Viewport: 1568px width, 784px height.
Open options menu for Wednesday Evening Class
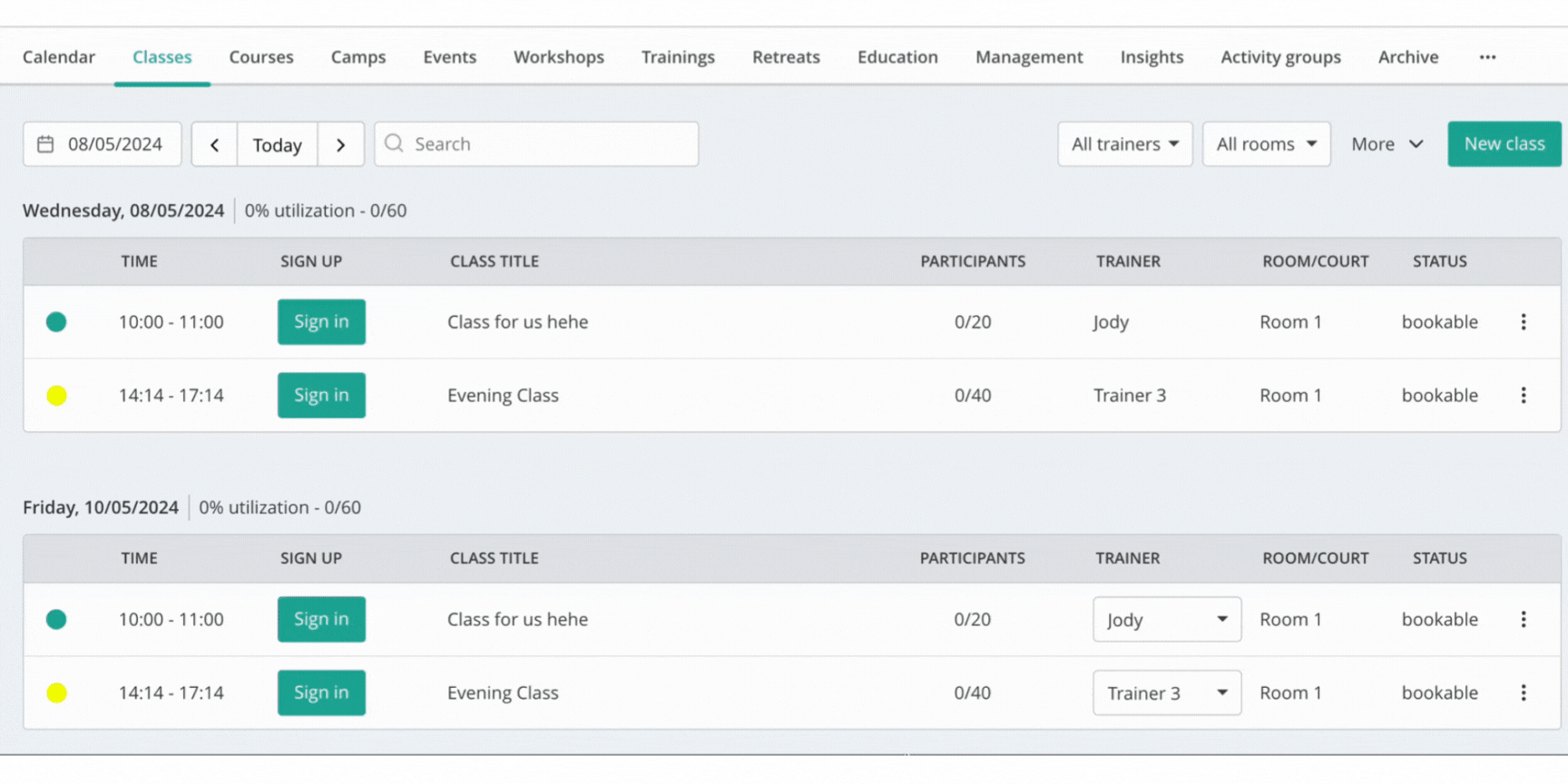pyautogui.click(x=1524, y=396)
